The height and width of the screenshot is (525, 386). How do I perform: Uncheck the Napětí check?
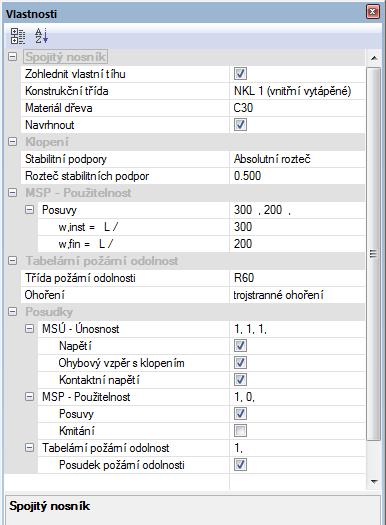pos(240,346)
